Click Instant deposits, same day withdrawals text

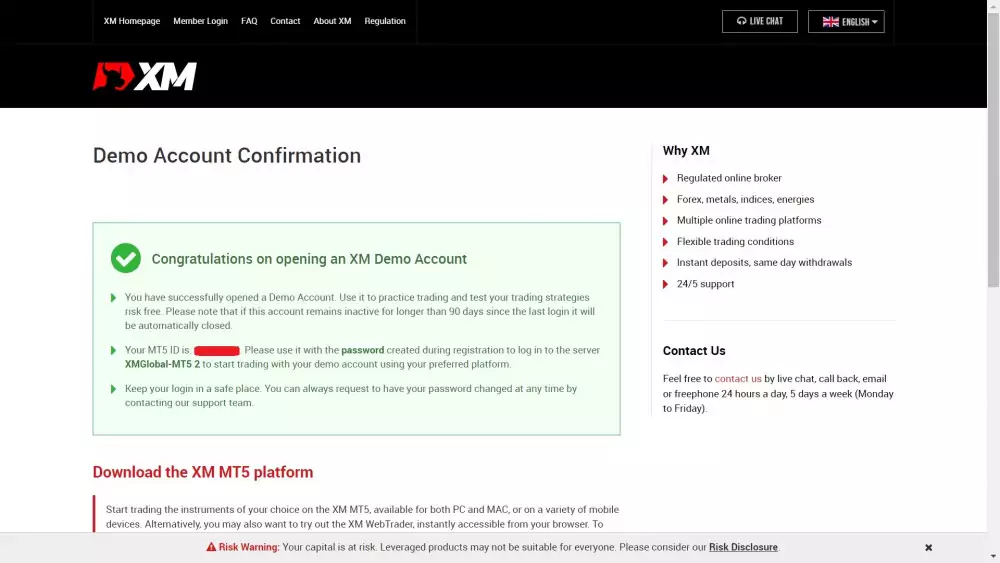coord(764,262)
